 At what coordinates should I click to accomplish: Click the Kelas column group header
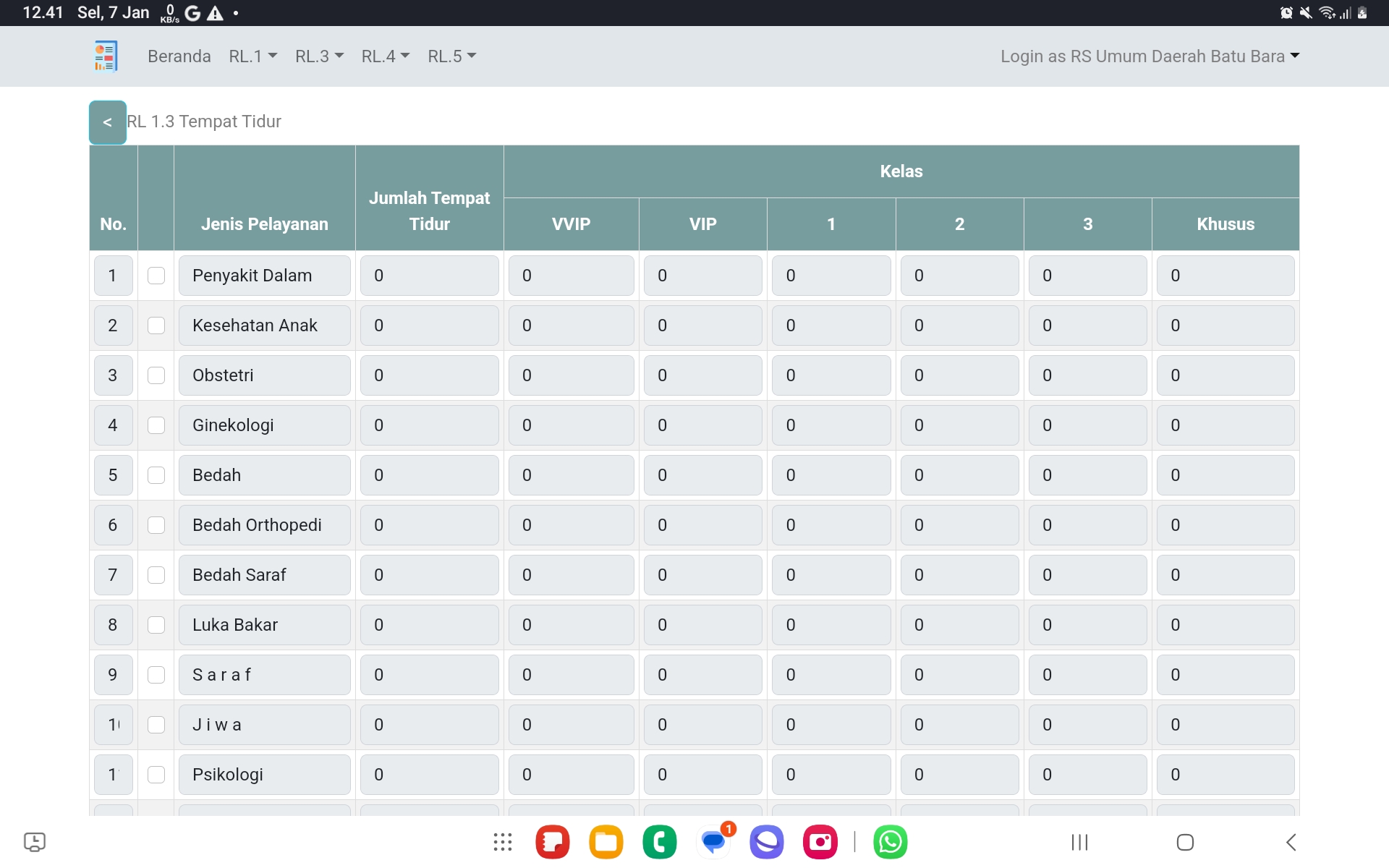(901, 171)
